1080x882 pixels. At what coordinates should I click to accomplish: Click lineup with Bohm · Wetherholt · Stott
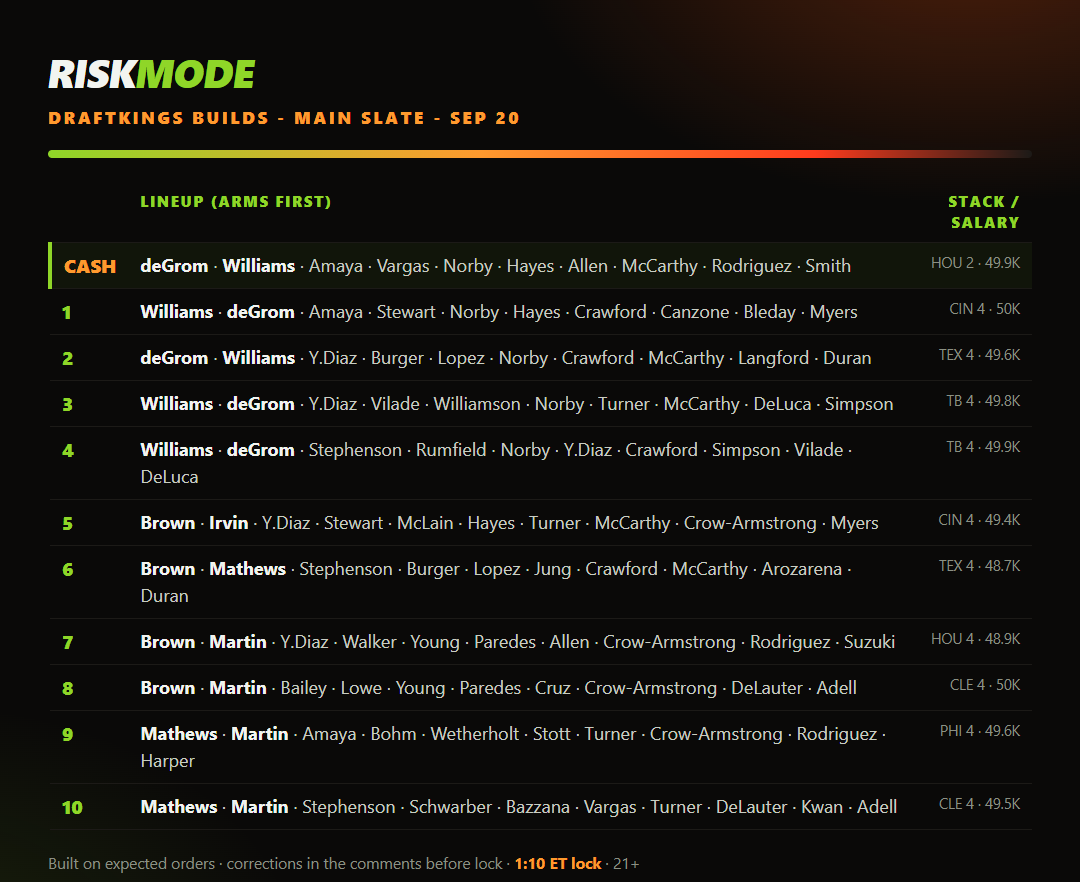tap(513, 748)
